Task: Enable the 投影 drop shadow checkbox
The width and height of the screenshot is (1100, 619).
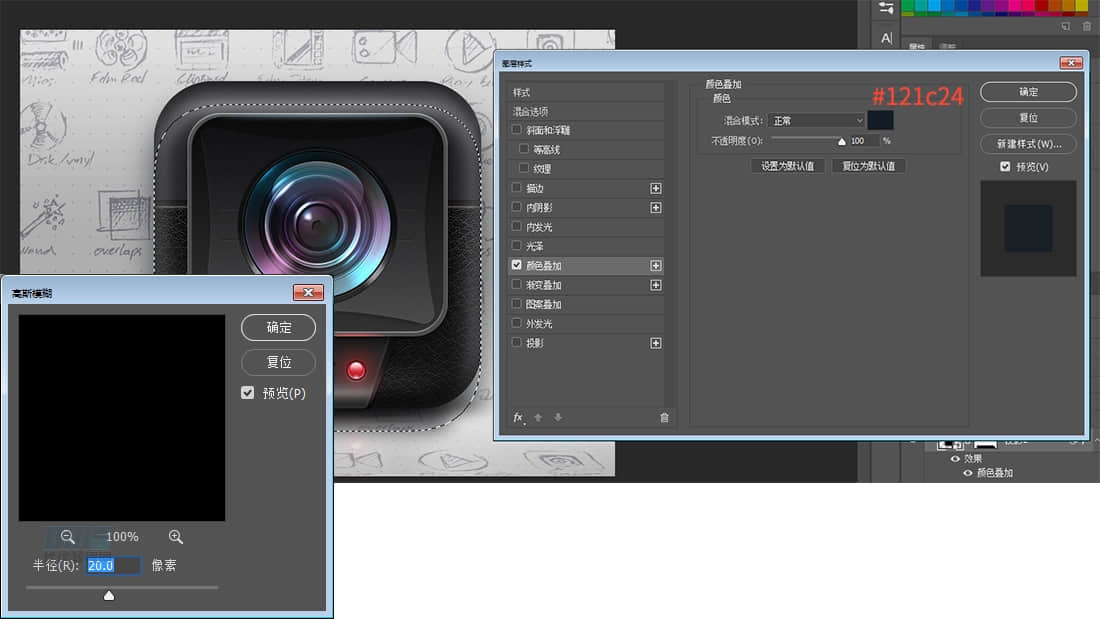Action: click(517, 342)
